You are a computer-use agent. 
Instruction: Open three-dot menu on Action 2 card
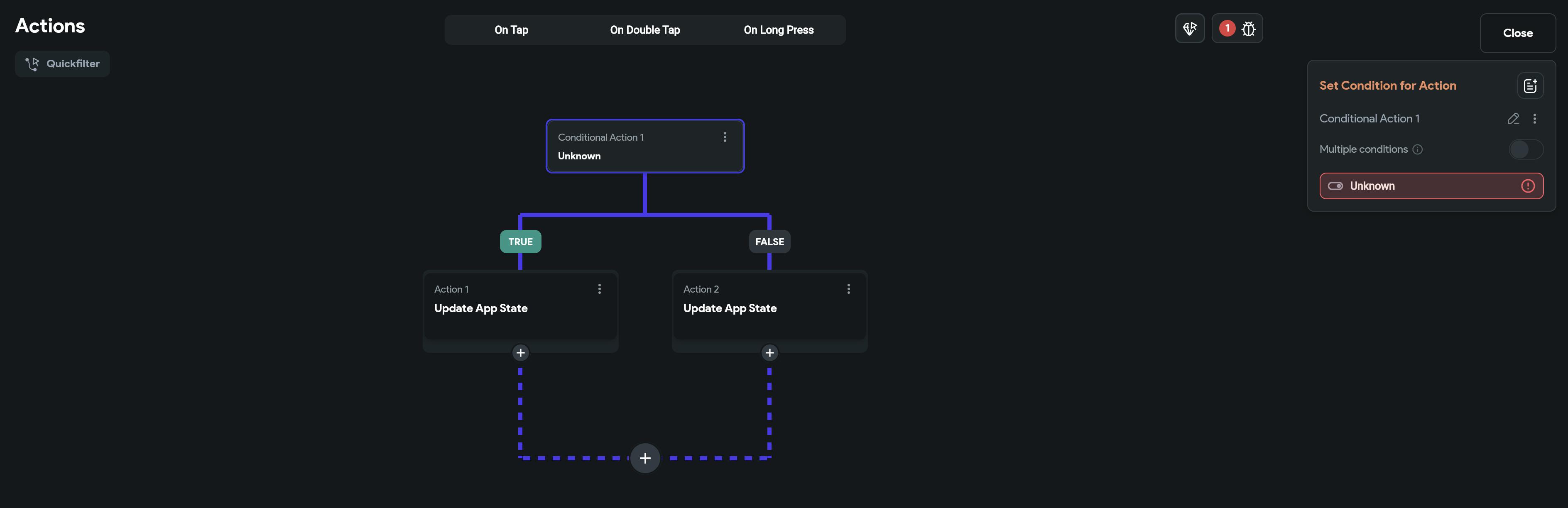point(848,289)
